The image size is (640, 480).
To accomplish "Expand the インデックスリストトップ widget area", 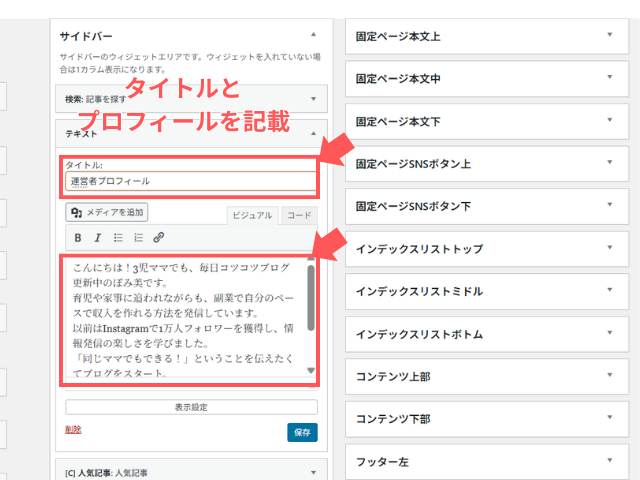I will tap(610, 248).
